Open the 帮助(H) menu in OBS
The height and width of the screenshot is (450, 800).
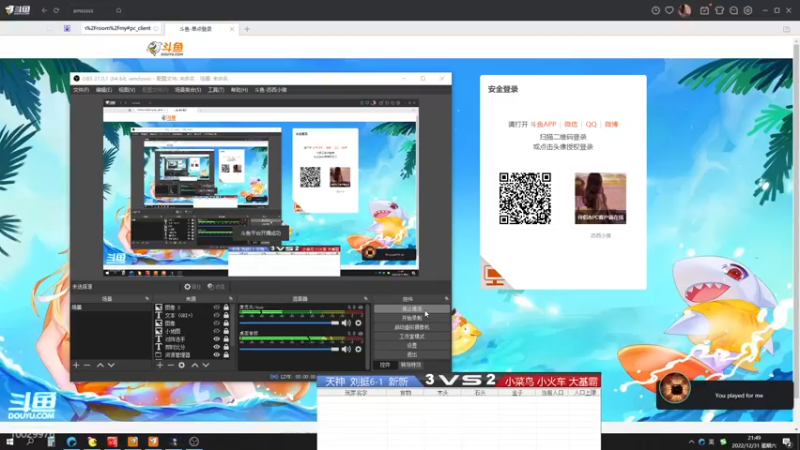[239, 90]
